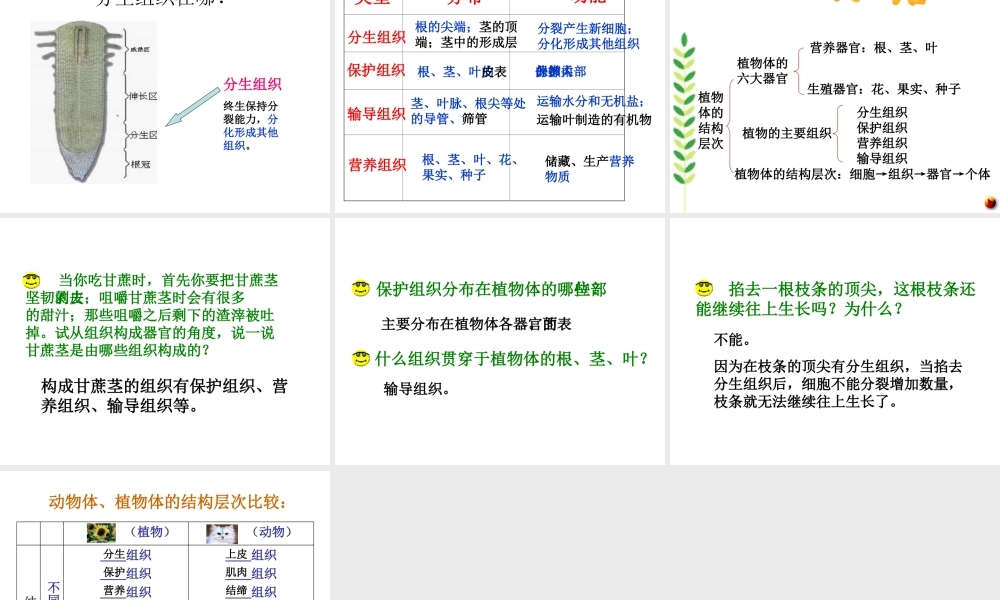Click the green question 当你吃甘蔗时
Image resolution: width=1000 pixels, height=600 pixels.
pos(152,315)
